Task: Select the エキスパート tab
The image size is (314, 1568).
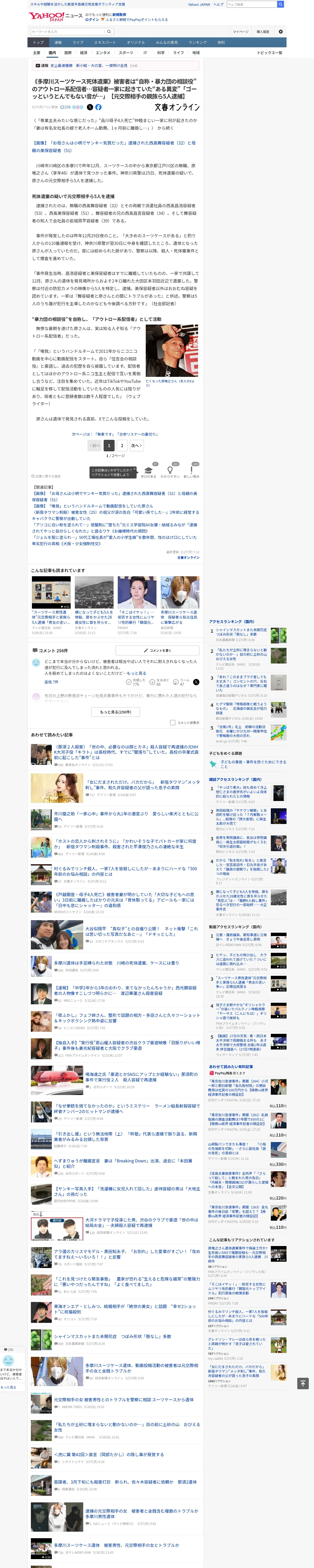Action: 105,43
